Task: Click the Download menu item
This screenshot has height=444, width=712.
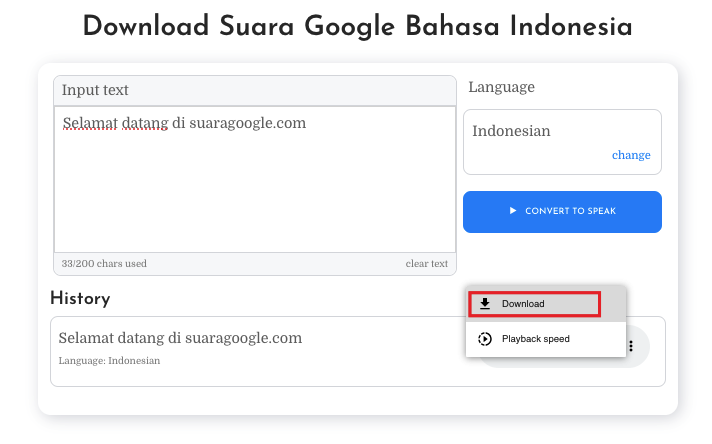Action: 545,304
